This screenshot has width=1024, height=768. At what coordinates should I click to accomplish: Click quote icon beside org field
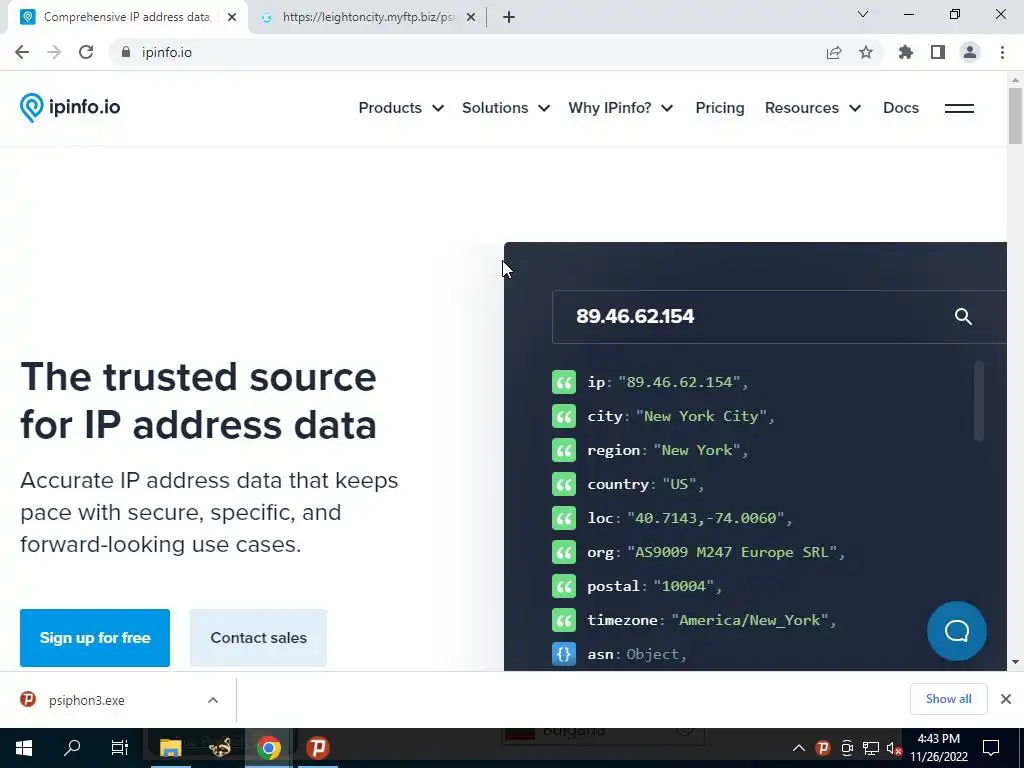pos(564,552)
